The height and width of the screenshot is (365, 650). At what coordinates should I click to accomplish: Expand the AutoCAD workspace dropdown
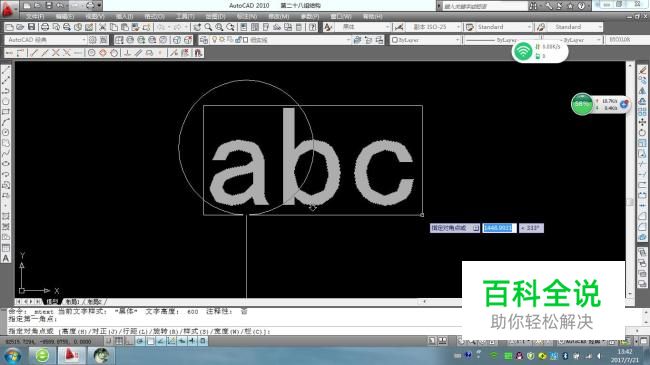46,40
